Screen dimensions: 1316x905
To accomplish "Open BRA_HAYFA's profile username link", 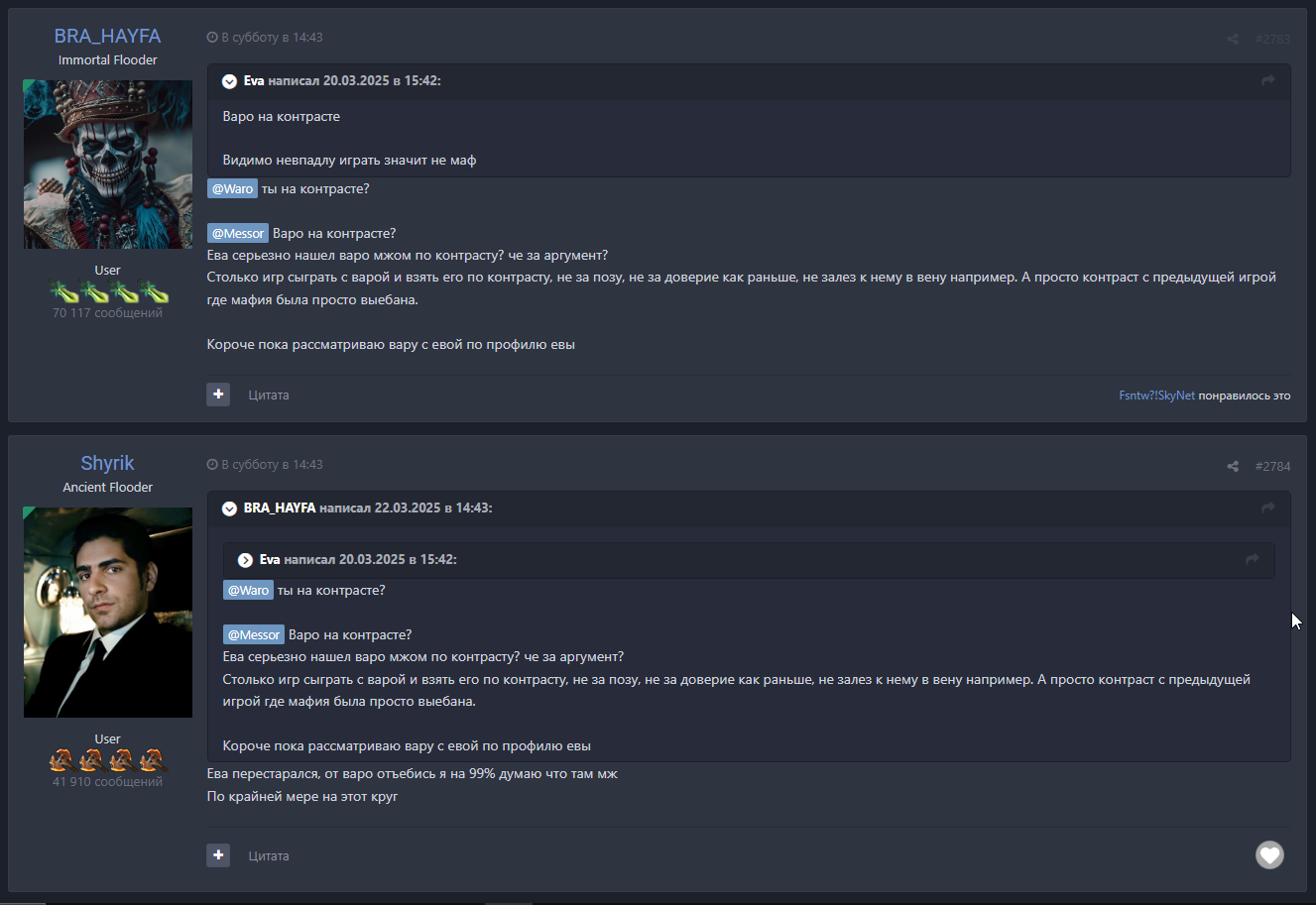I will (107, 36).
